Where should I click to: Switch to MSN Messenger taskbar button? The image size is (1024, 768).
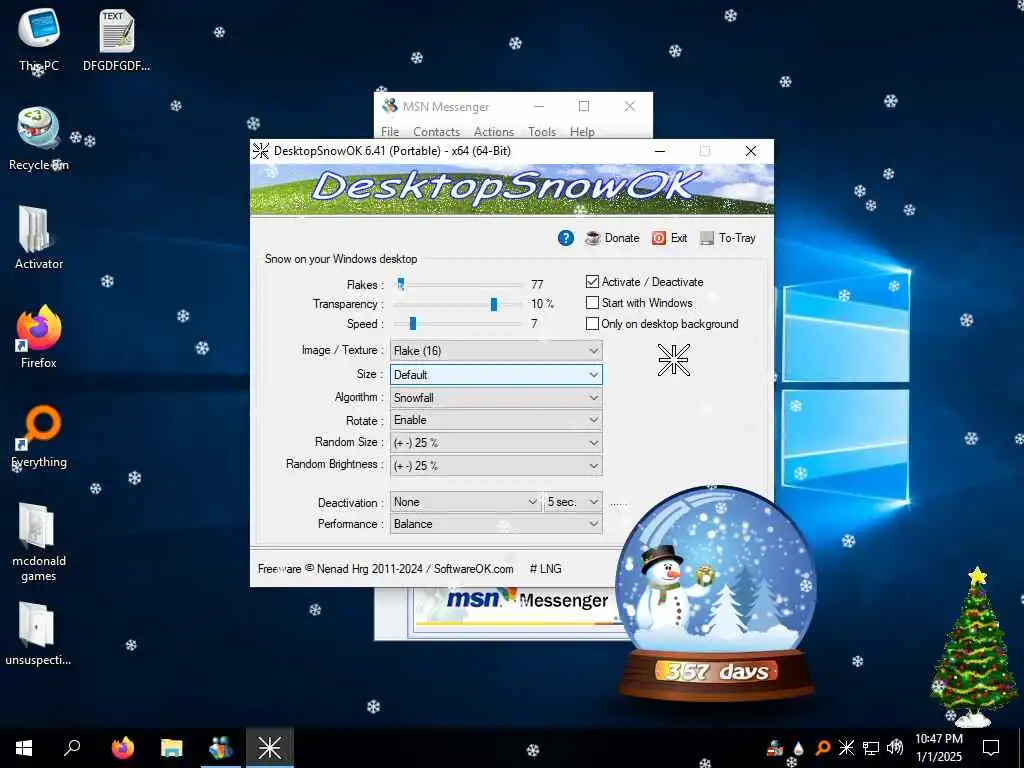tap(221, 748)
